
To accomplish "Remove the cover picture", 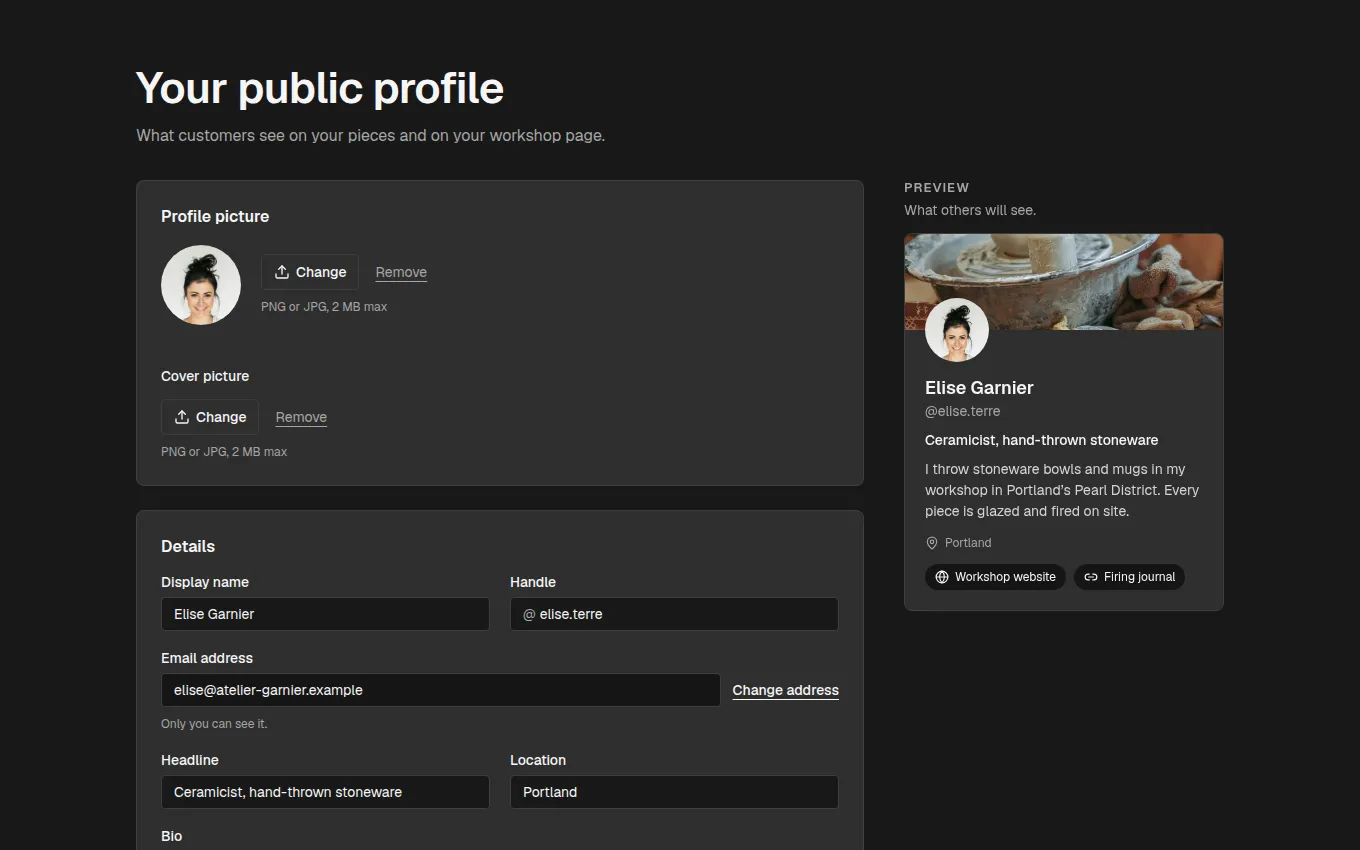I will 301,417.
